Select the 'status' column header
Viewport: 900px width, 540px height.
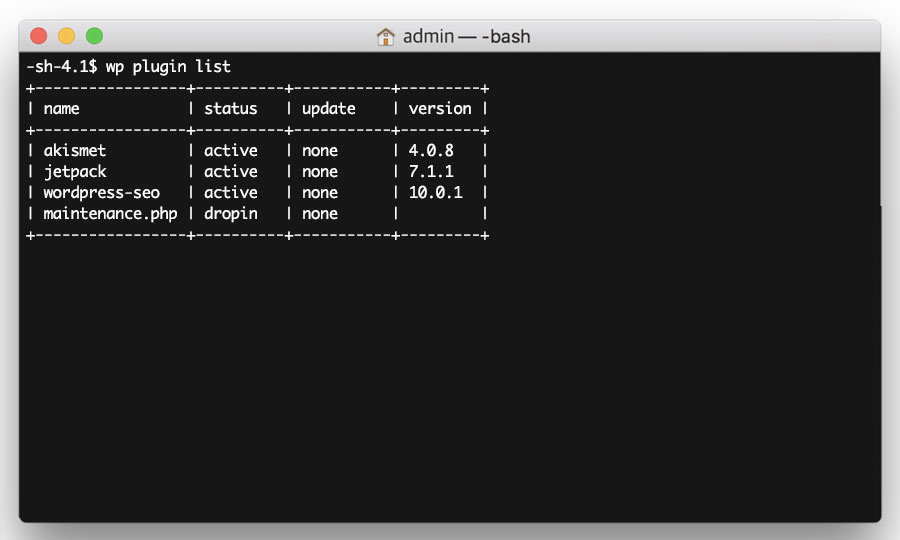pos(231,108)
